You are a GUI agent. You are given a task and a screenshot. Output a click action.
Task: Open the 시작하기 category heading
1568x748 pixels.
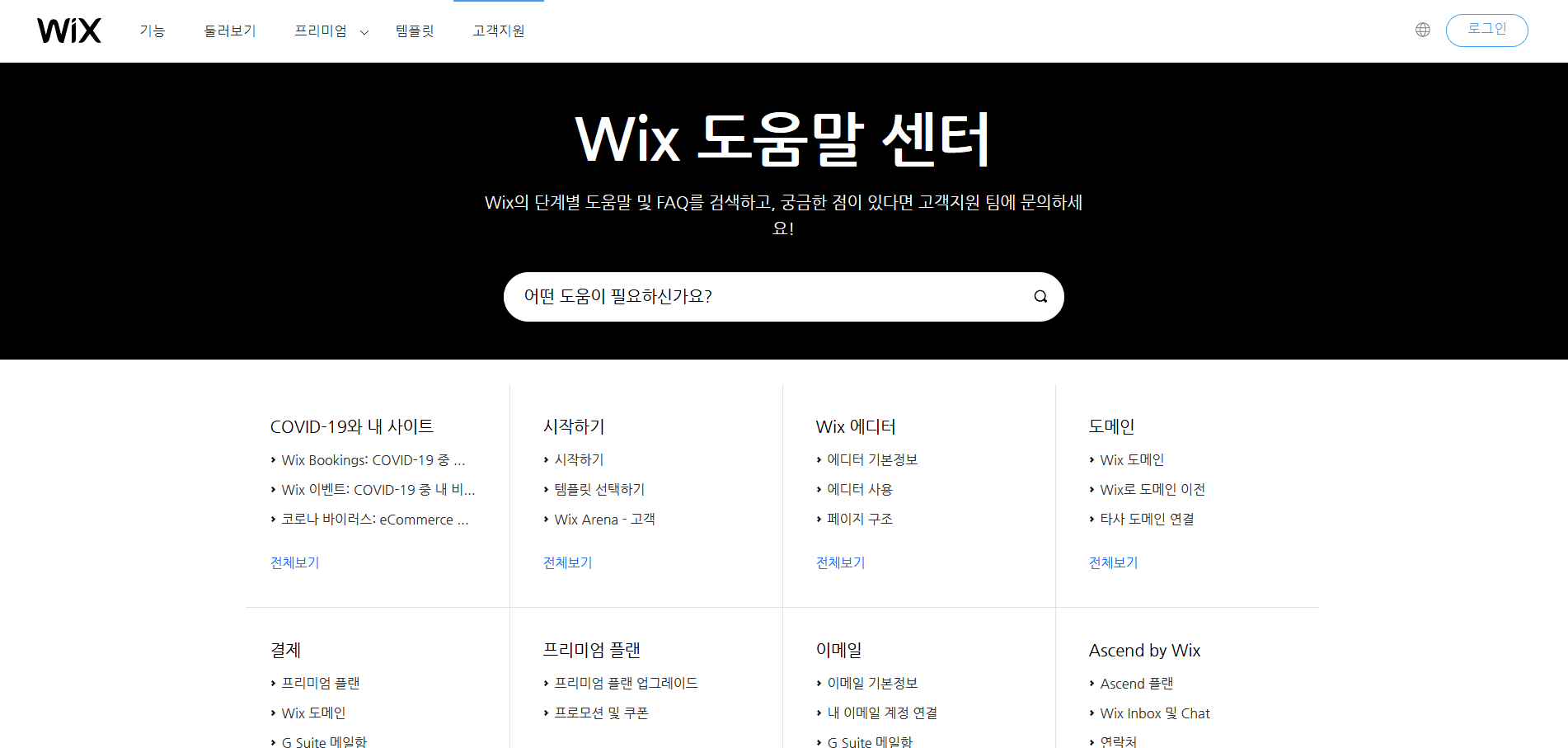(574, 426)
